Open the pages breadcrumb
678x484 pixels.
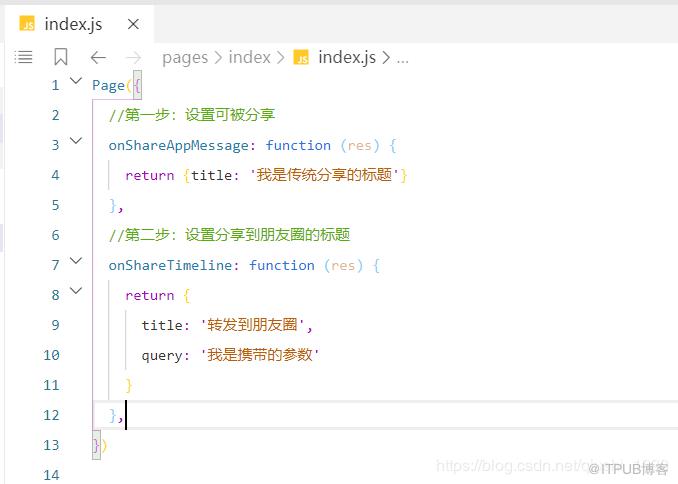click(x=185, y=58)
